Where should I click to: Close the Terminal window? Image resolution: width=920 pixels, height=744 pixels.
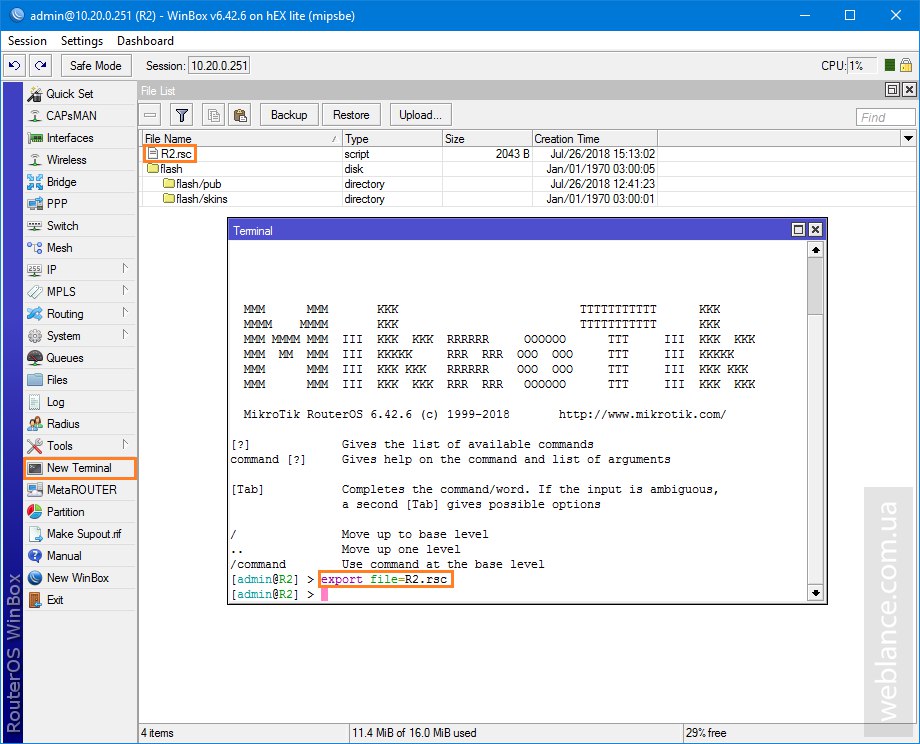815,230
